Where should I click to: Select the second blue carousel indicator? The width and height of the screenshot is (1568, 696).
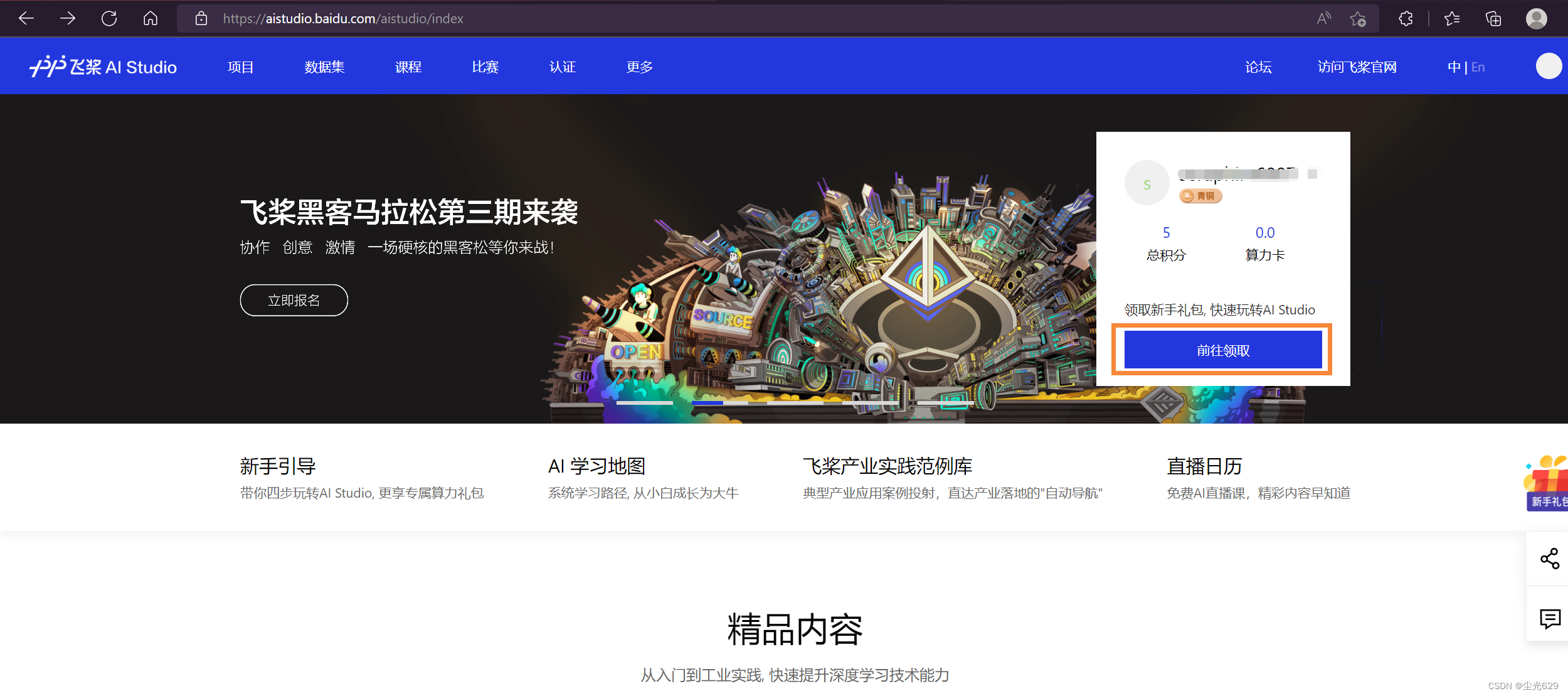720,403
